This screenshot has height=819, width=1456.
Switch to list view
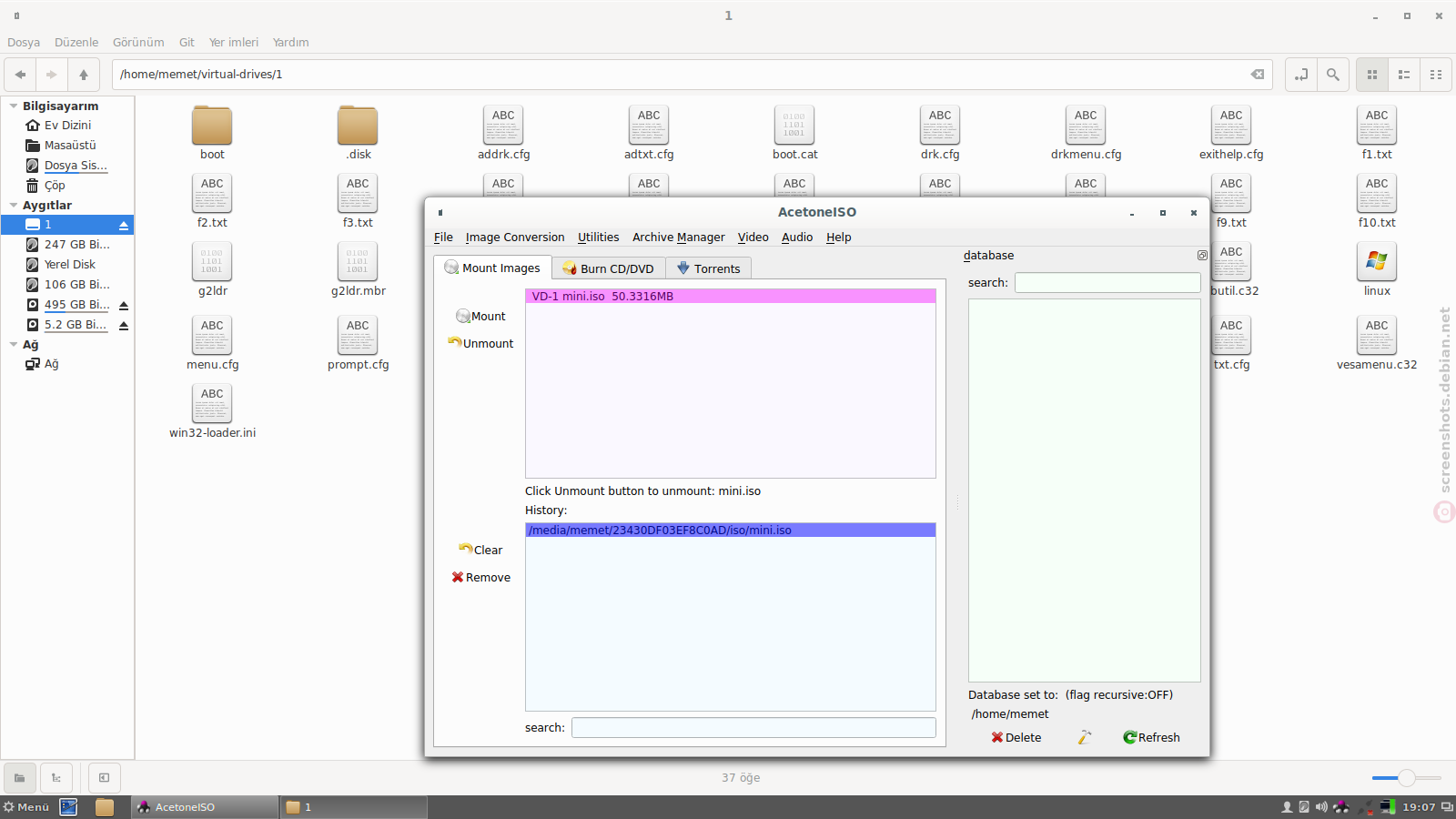[1404, 75]
